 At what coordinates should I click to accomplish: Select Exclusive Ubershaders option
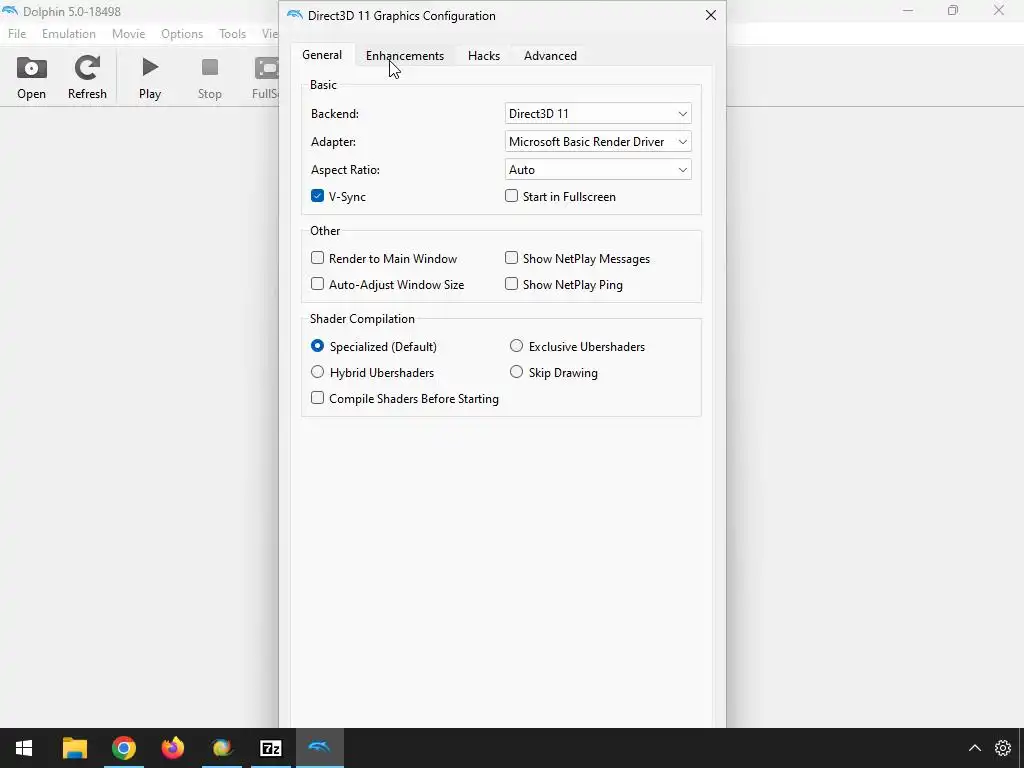tap(517, 346)
